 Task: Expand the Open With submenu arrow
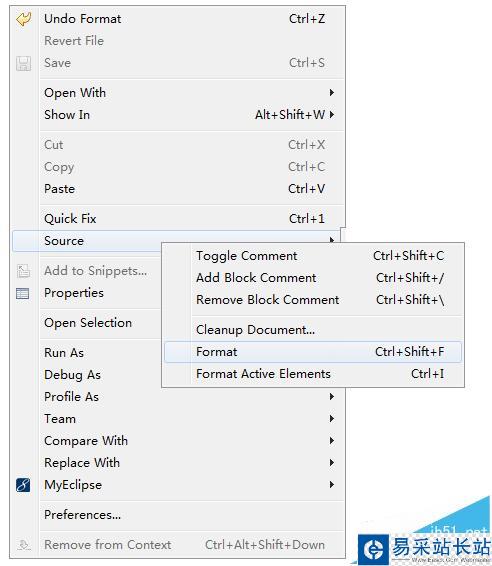coord(332,92)
